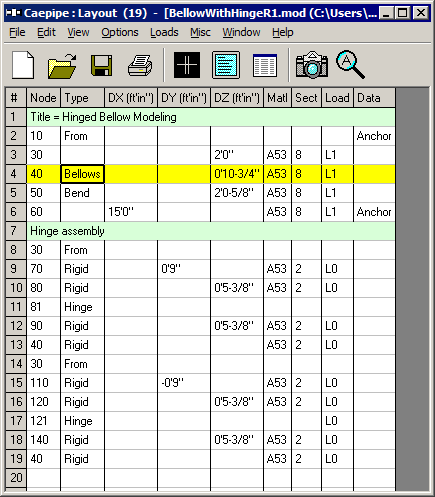Viewport: 435px width, 497px height.
Task: Open the Loads menu
Action: click(x=164, y=32)
